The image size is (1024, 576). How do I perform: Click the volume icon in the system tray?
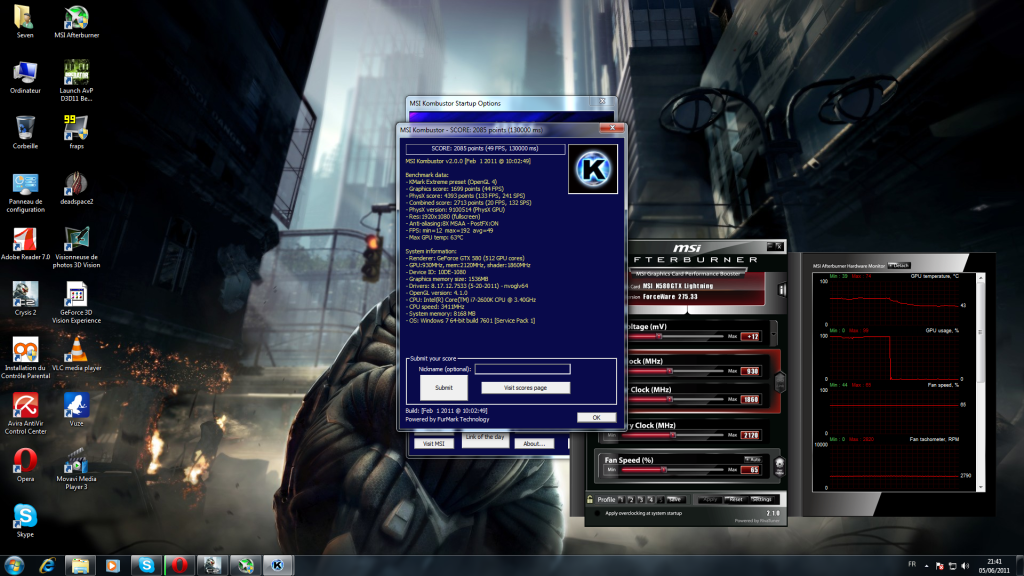965,566
